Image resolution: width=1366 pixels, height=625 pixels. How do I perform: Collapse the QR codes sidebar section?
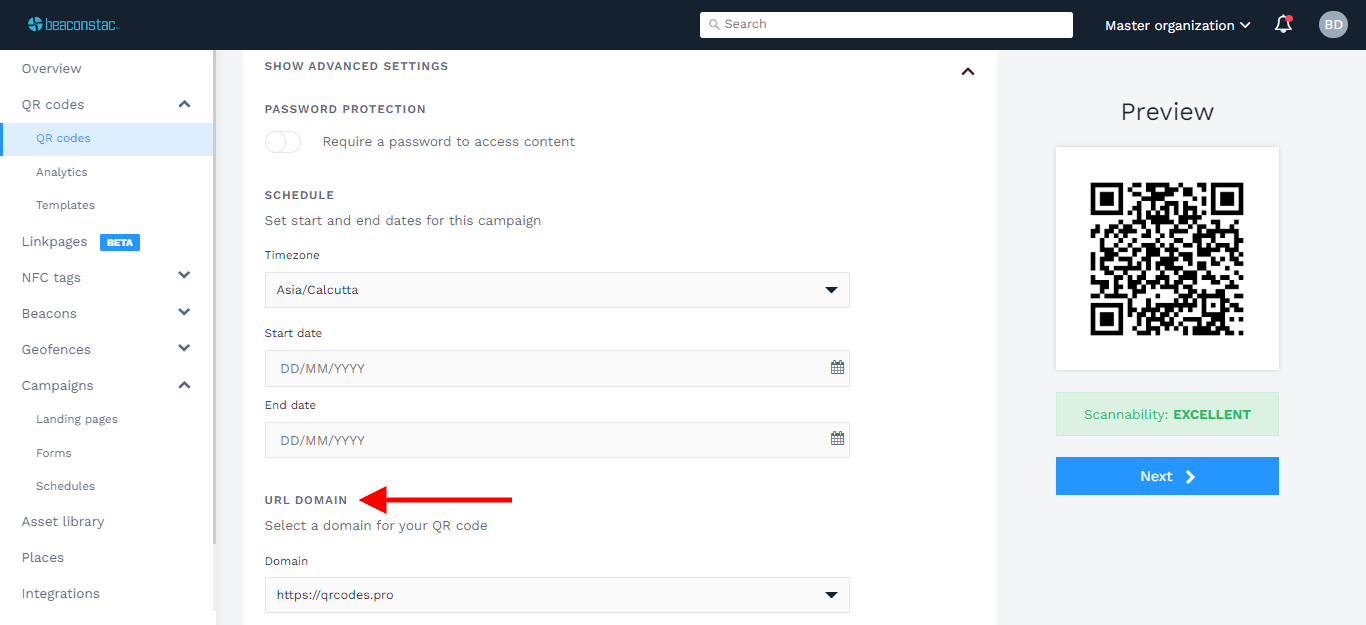point(184,104)
